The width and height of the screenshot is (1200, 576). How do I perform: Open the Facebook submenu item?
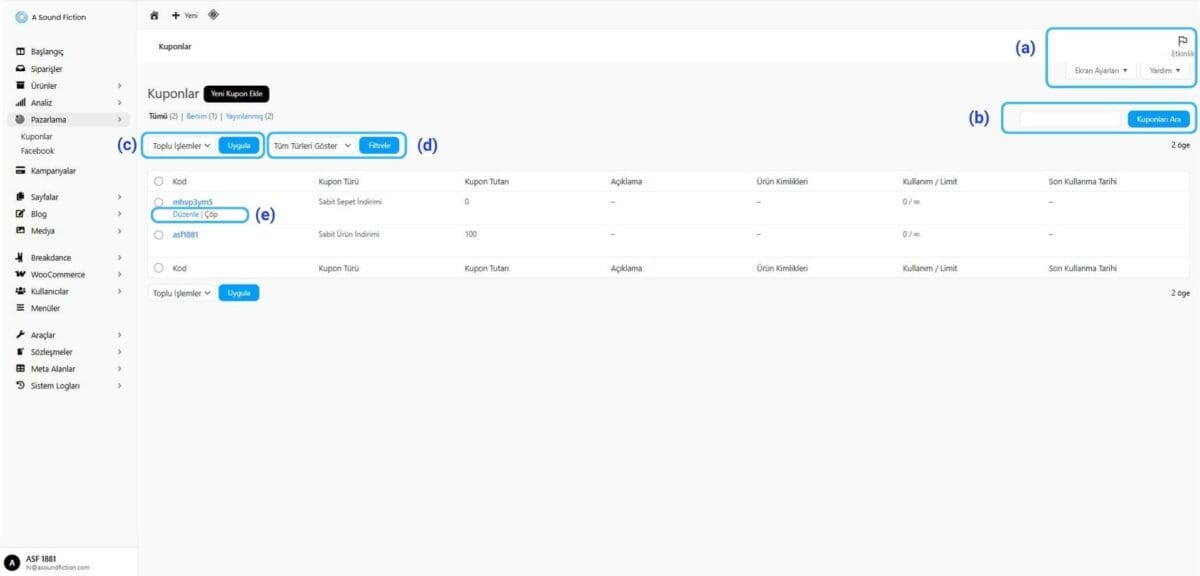pos(37,151)
